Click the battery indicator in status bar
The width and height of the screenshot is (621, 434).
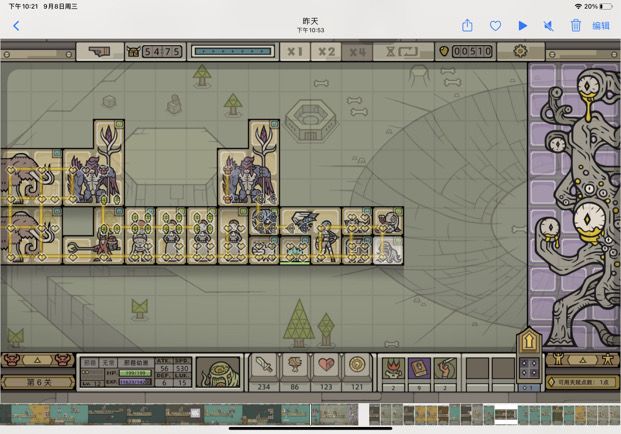point(606,6)
